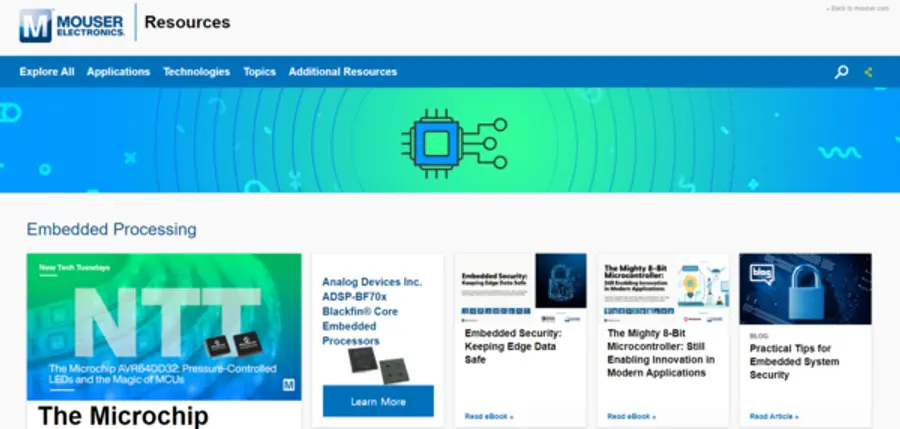This screenshot has width=900, height=429.
Task: Click Back to mouser.com link
Action: (857, 8)
